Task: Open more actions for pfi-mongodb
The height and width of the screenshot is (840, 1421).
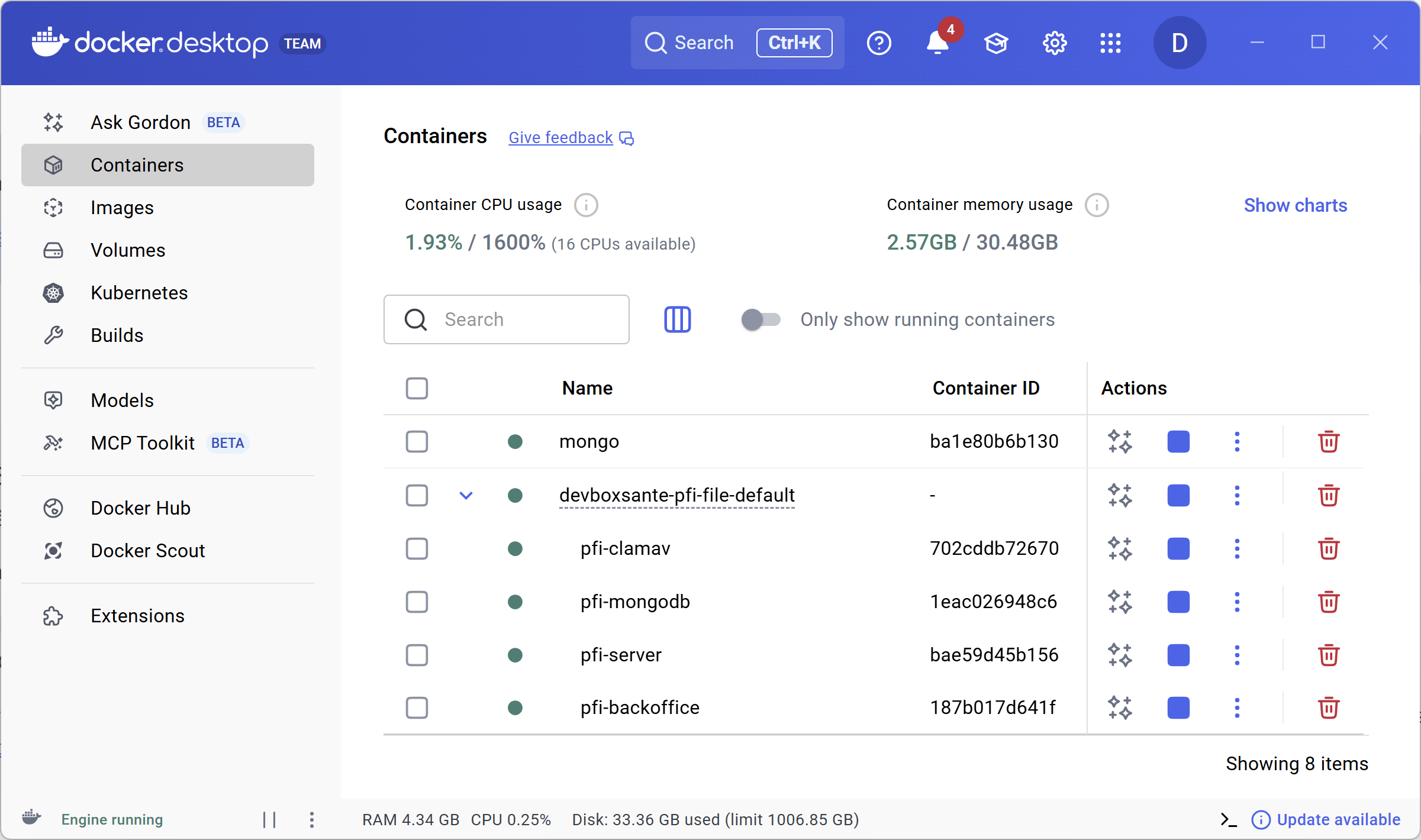Action: [x=1236, y=602]
